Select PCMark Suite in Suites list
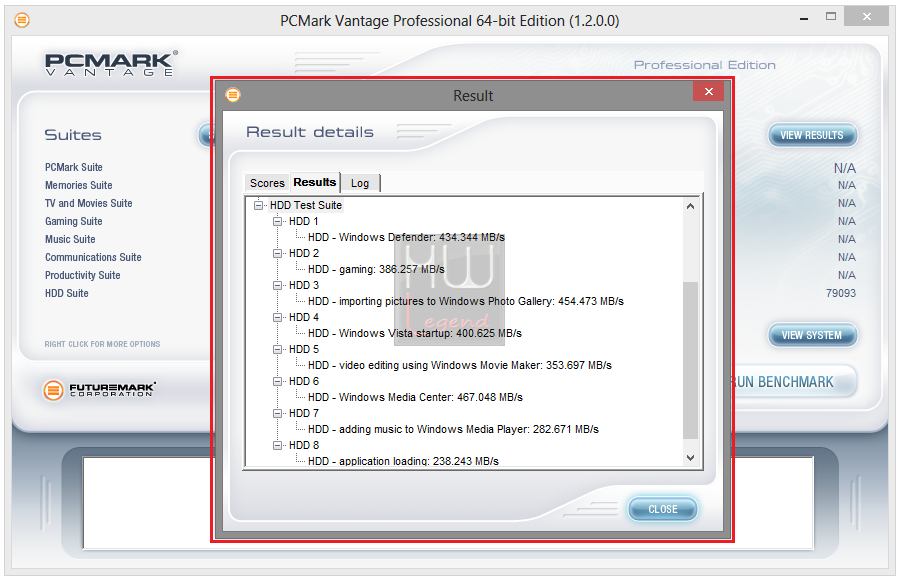 pos(74,167)
